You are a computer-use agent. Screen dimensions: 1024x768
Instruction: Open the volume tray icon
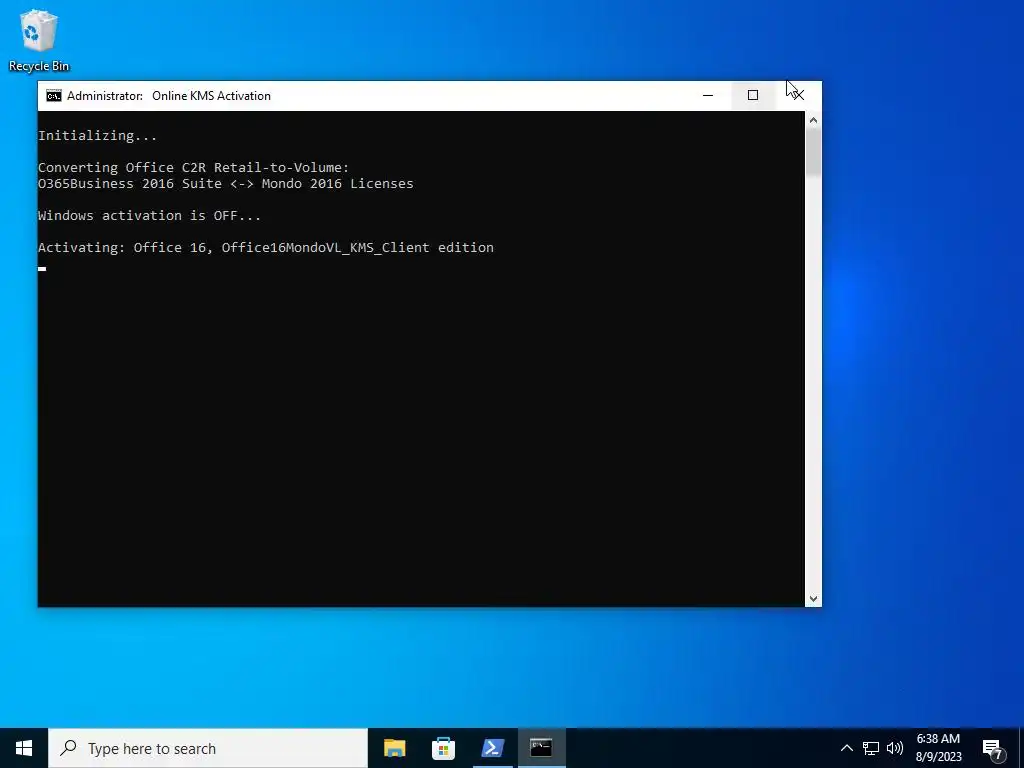[895, 748]
